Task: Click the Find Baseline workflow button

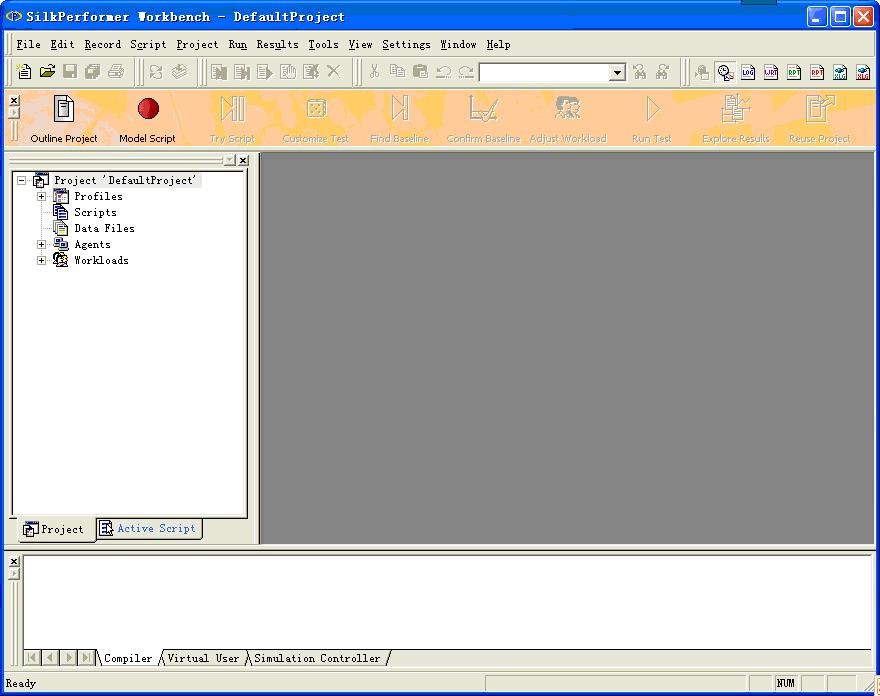Action: click(400, 119)
